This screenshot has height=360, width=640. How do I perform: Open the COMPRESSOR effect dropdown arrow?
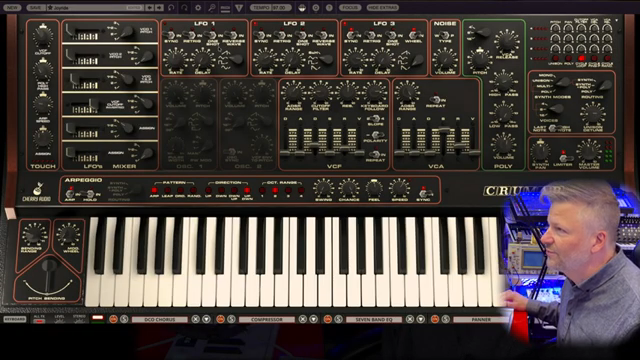click(x=313, y=319)
